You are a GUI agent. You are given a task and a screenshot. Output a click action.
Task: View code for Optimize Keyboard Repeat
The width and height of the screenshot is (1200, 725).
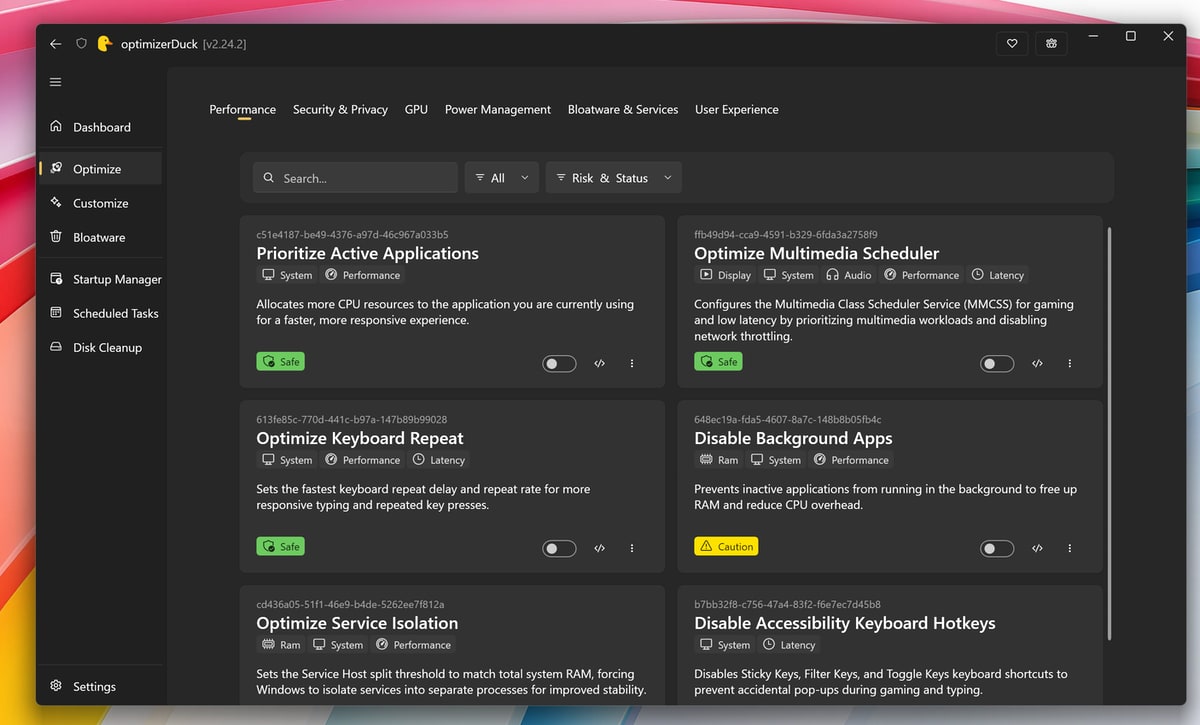[x=600, y=548]
